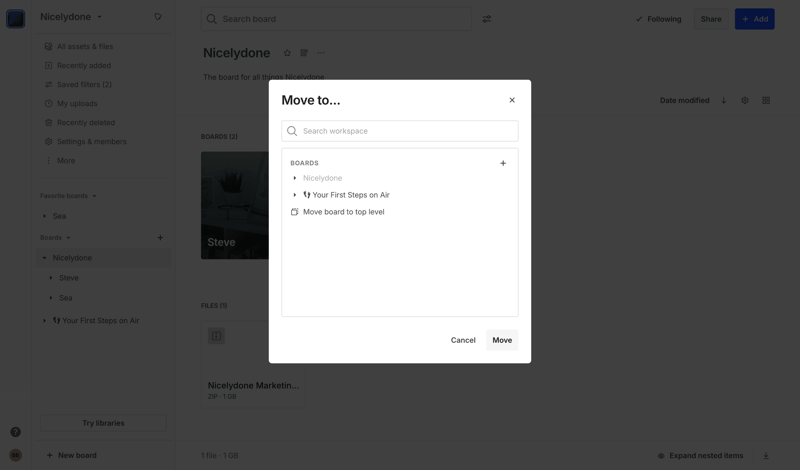Expand Nicelydone in Move to dialog
Image resolution: width=800 pixels, height=470 pixels.
(x=294, y=178)
